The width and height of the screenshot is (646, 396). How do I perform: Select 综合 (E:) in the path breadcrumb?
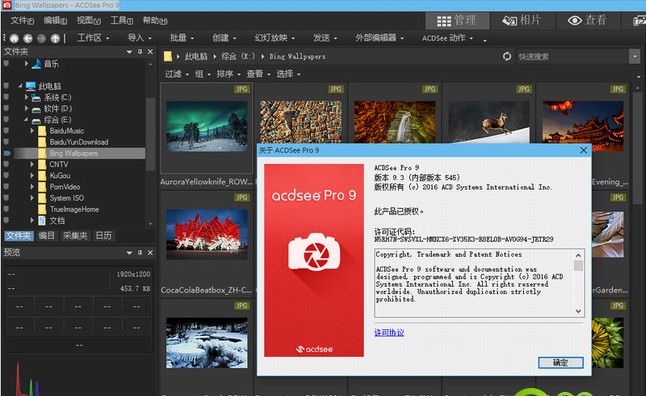point(238,56)
